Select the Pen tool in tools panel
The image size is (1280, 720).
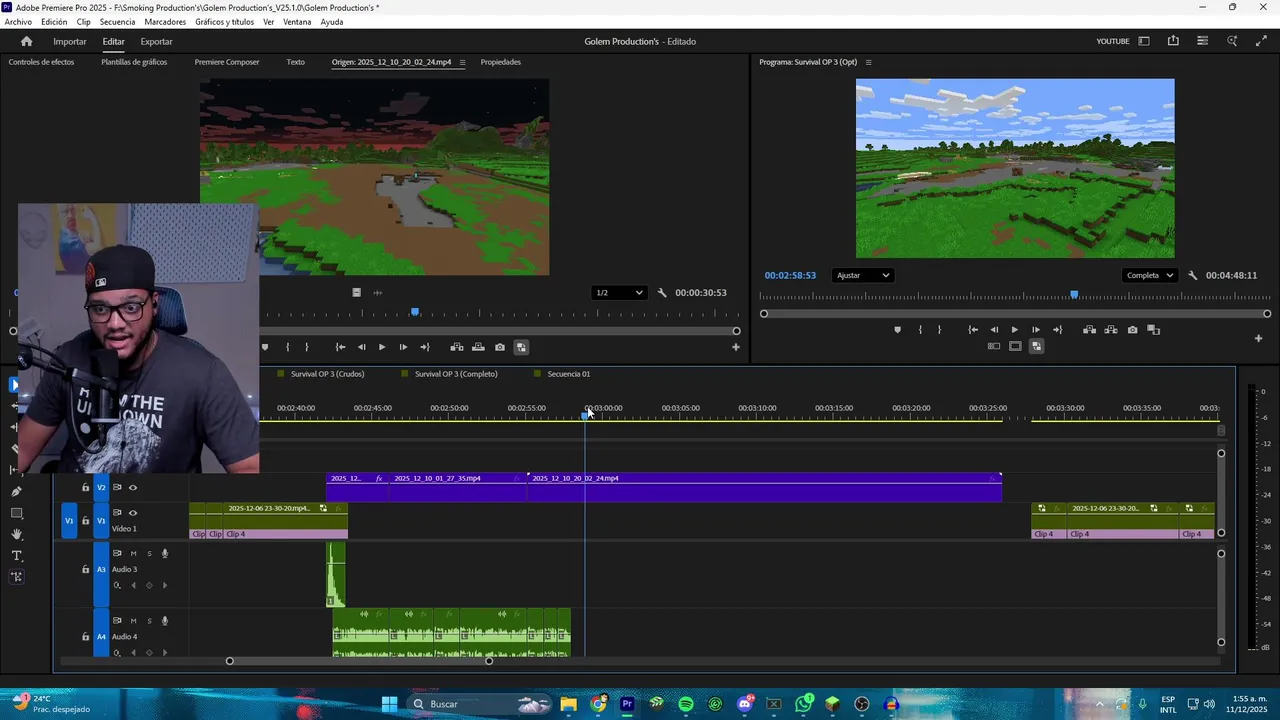(16, 492)
